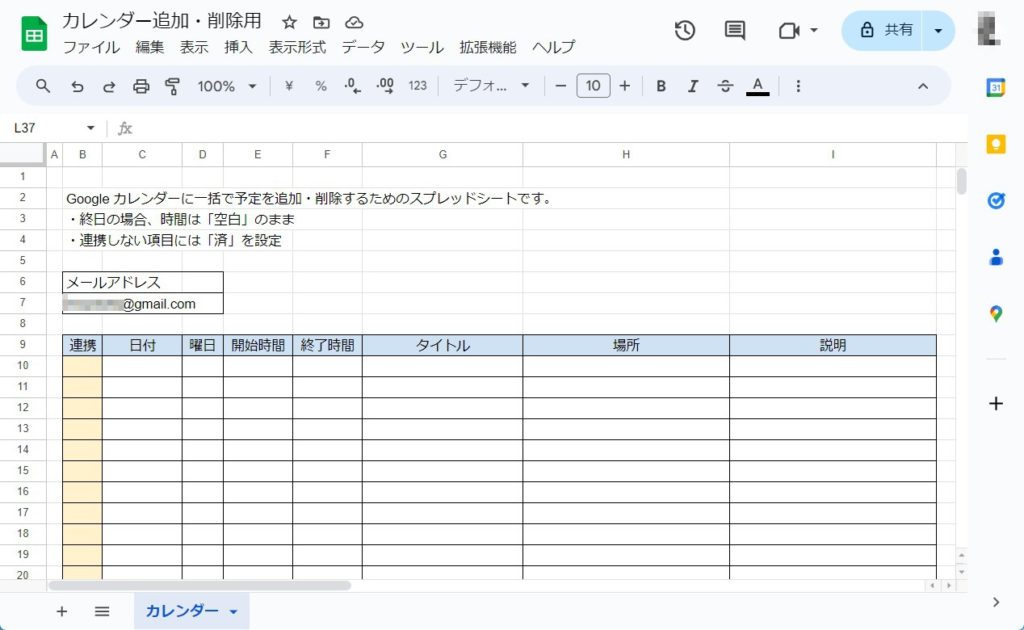Open the text color picker
Viewport: 1024px width, 630px height.
pyautogui.click(x=758, y=86)
